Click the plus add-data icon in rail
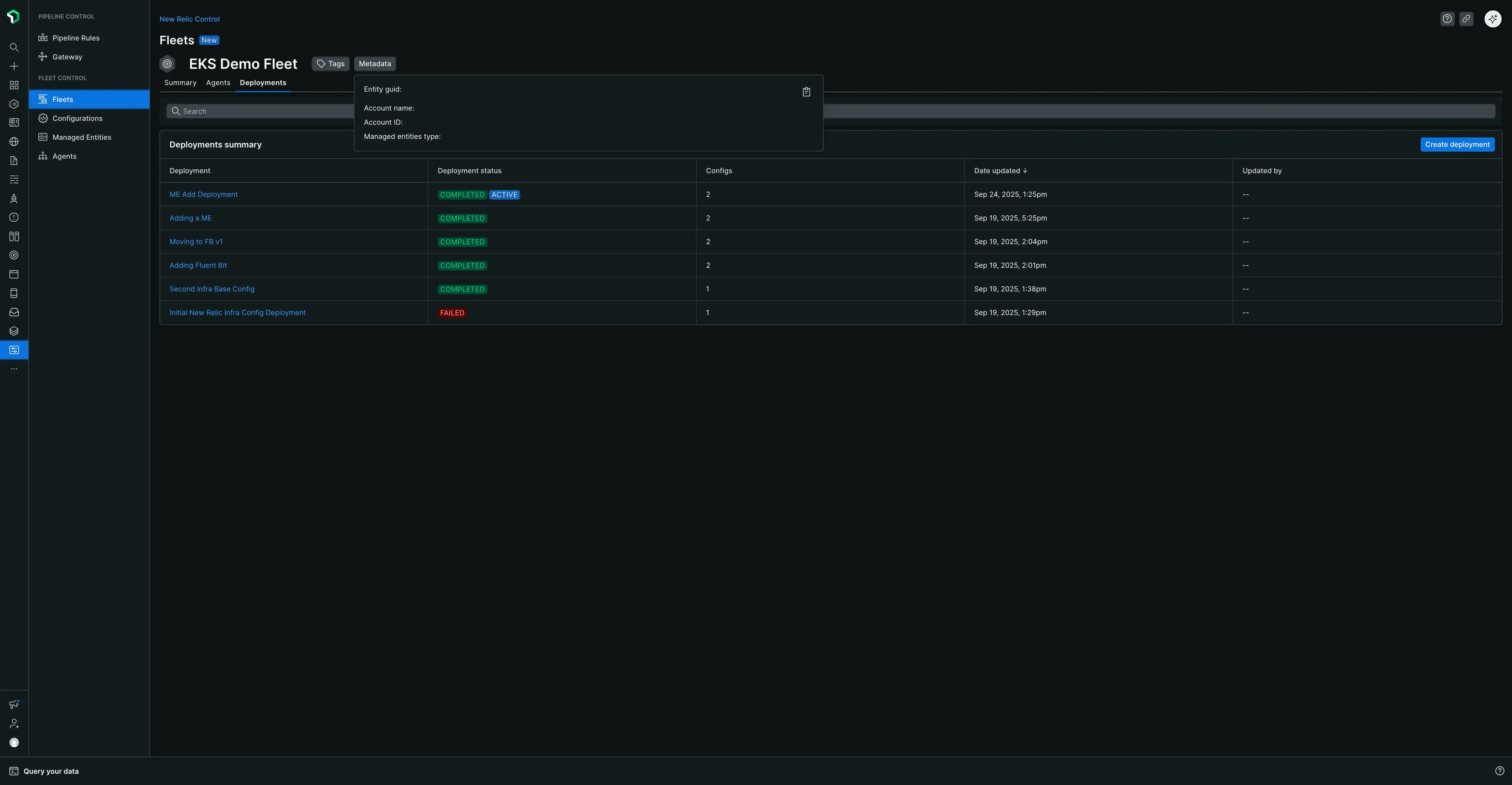 coord(14,66)
